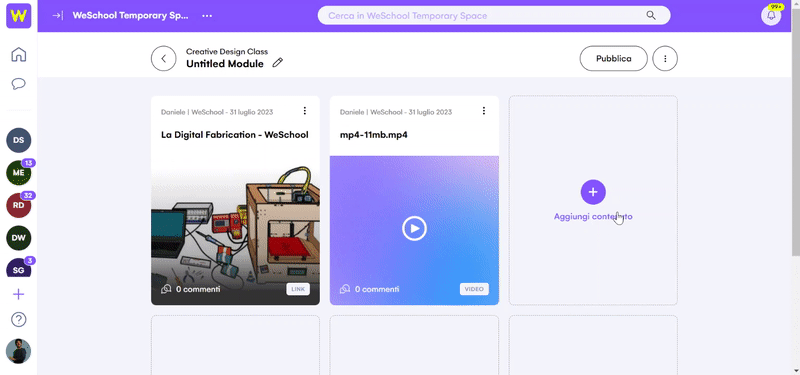This screenshot has width=800, height=375.
Task: Edit the module title with pencil icon
Action: (x=277, y=63)
